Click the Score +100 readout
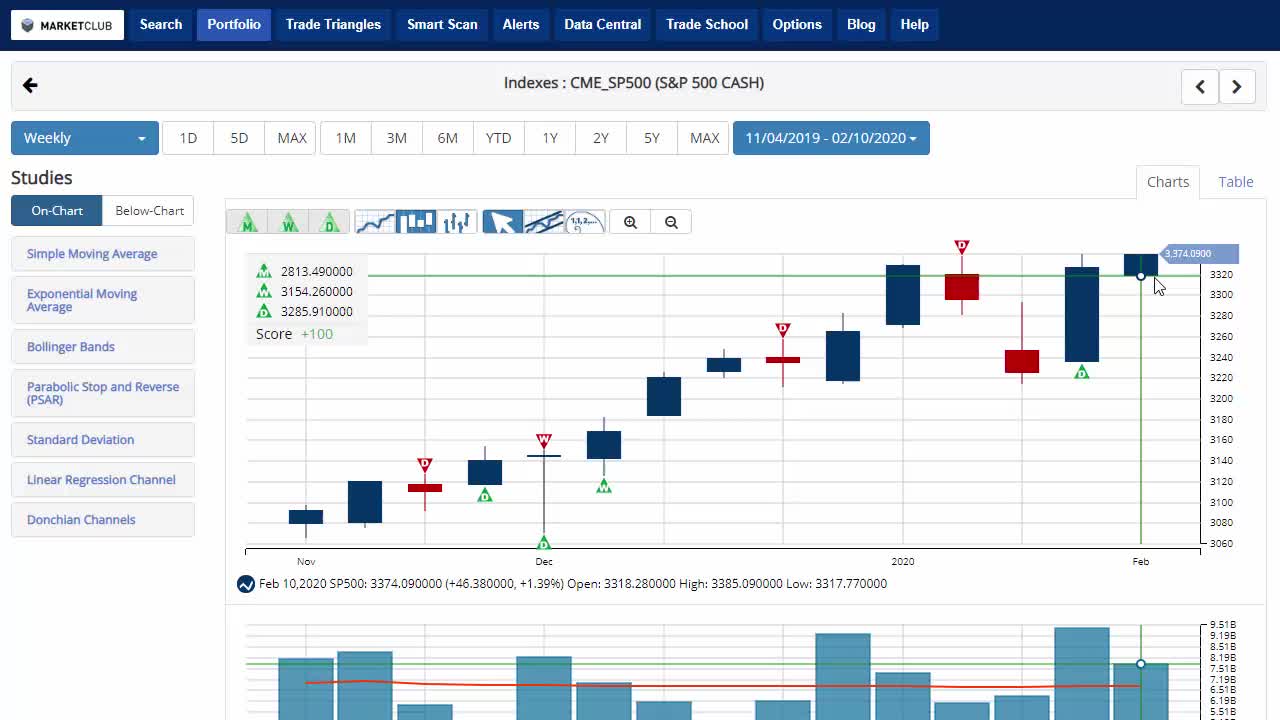This screenshot has height=720, width=1280. coord(294,334)
